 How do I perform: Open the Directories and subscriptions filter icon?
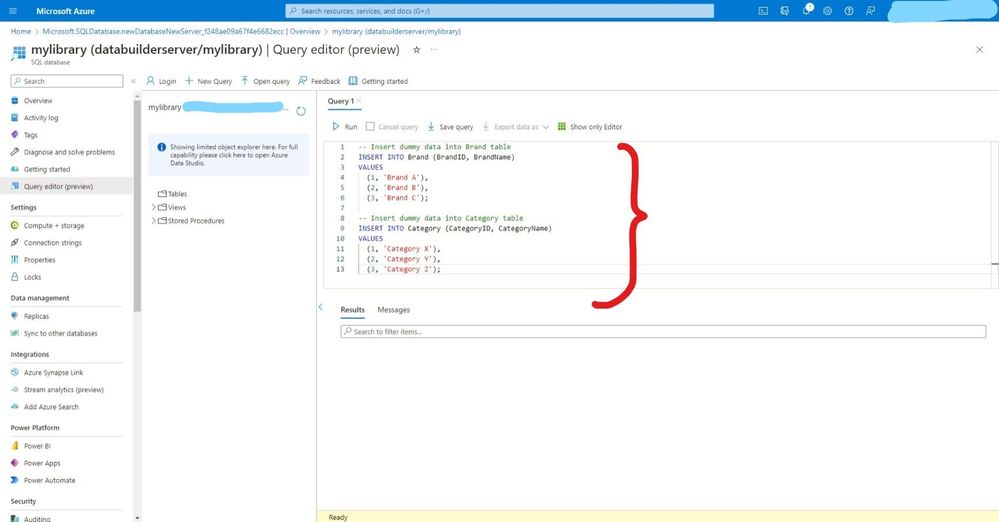784,11
